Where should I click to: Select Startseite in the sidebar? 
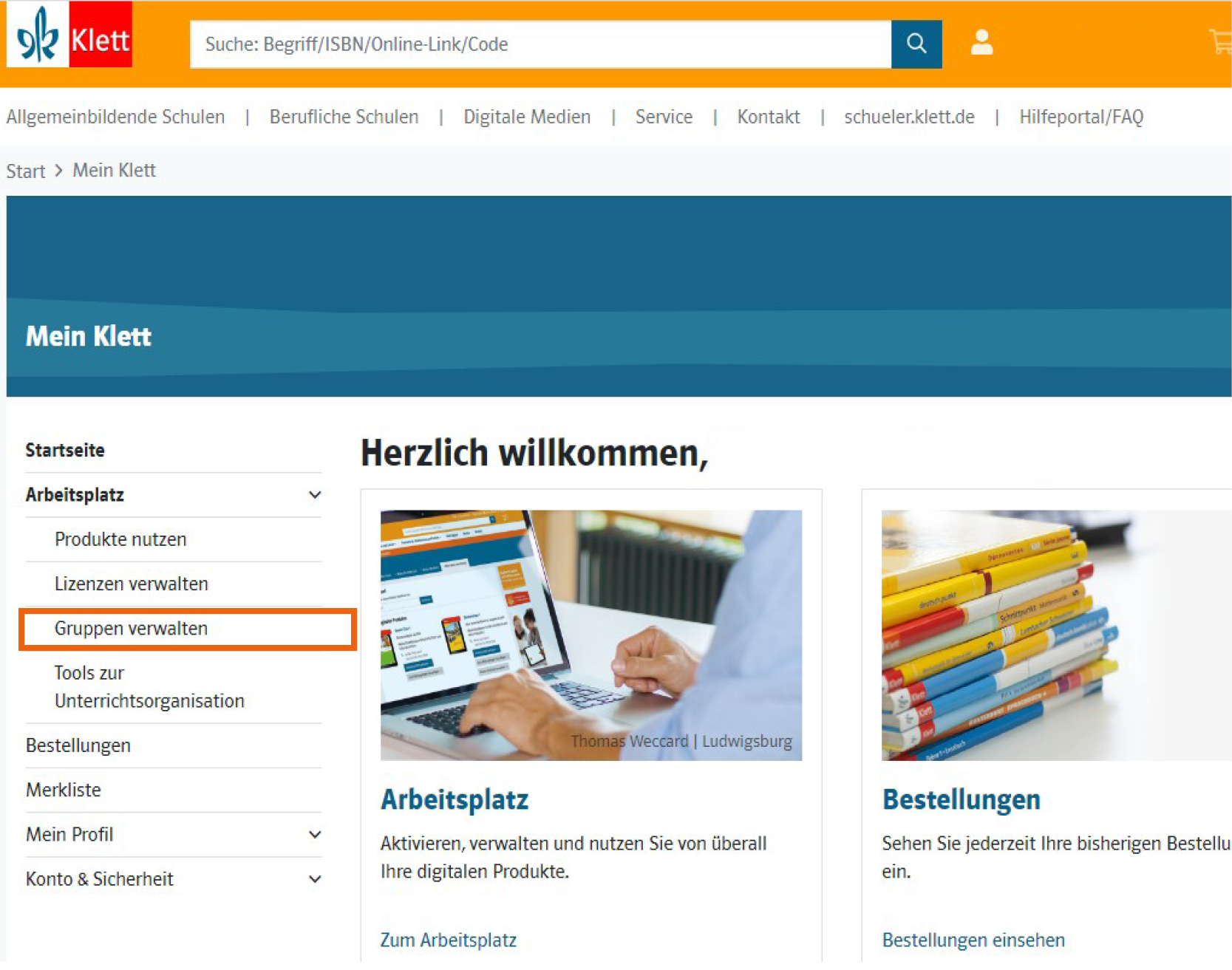click(x=65, y=450)
